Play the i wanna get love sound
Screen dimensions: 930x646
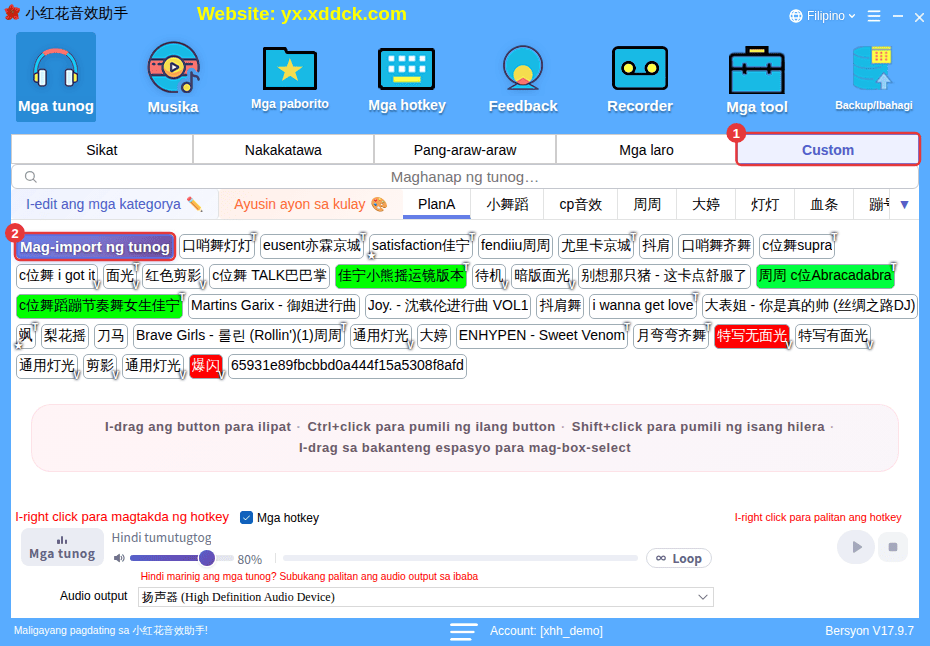pos(642,306)
